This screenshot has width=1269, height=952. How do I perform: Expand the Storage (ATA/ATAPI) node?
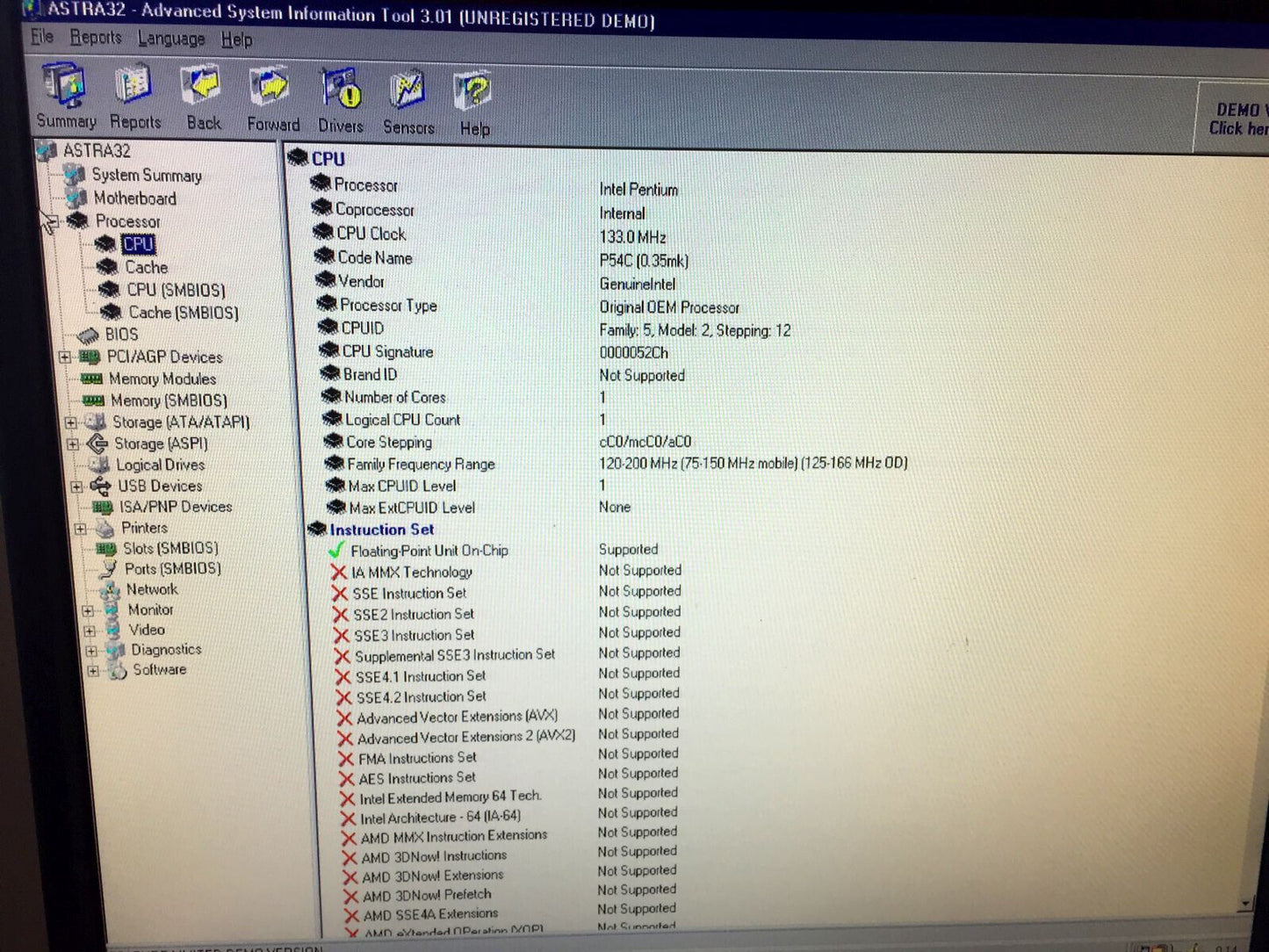(x=71, y=422)
